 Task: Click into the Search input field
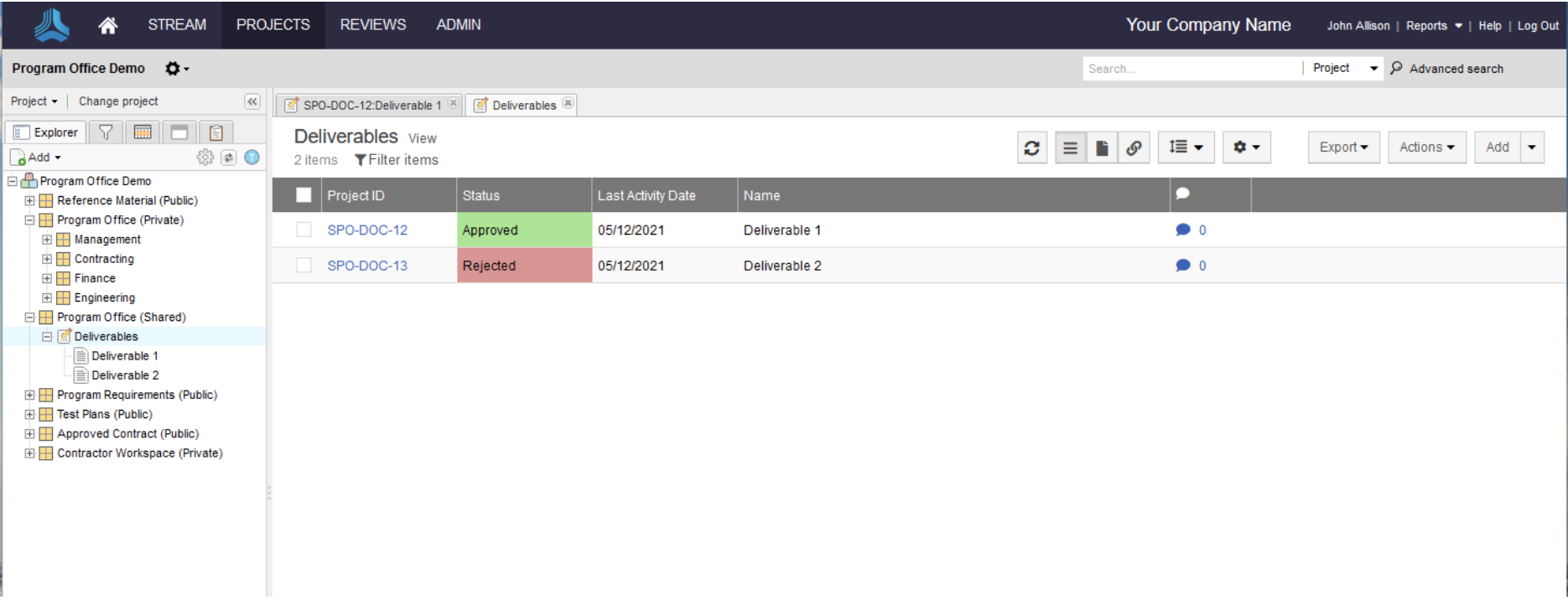pyautogui.click(x=1191, y=69)
